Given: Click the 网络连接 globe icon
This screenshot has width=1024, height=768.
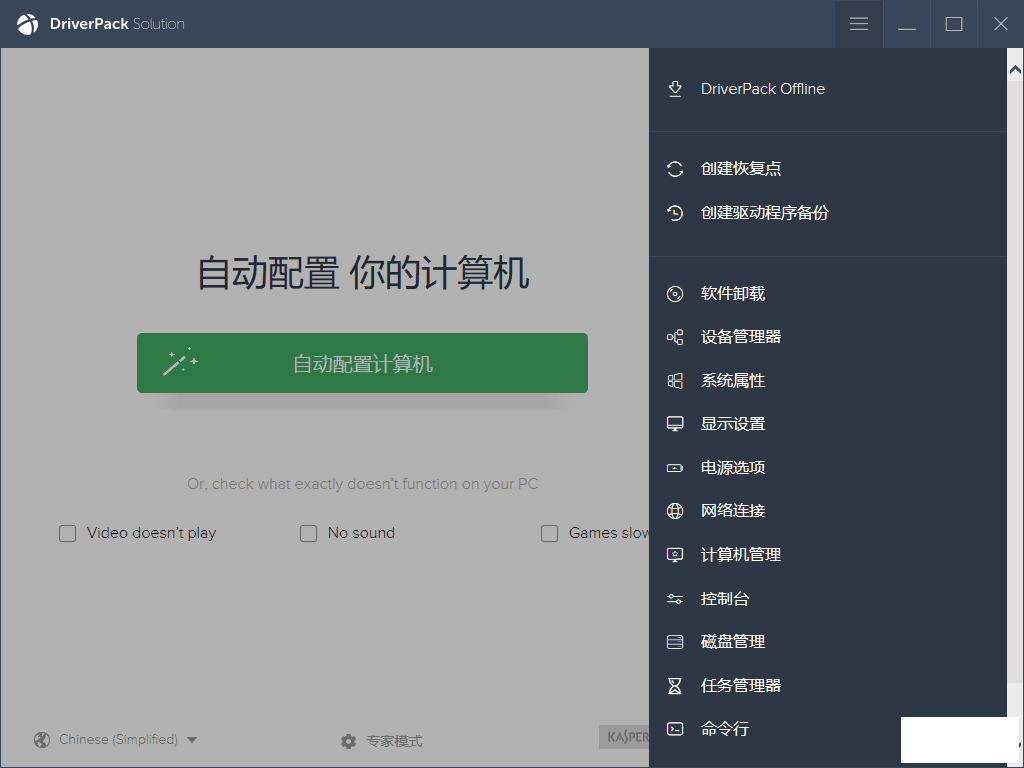Looking at the screenshot, I should pos(675,511).
